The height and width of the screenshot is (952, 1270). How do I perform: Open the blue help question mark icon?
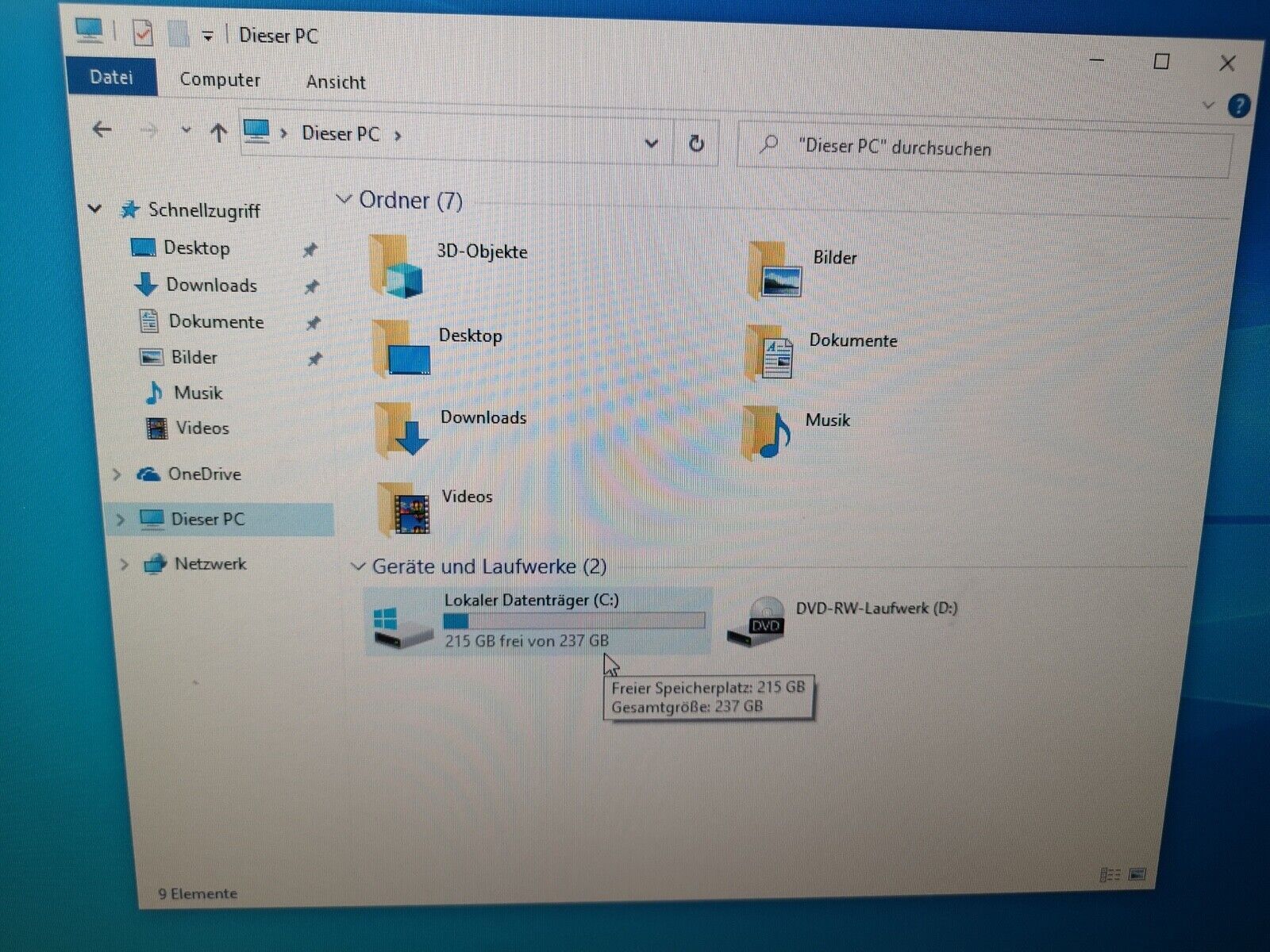coord(1238,106)
